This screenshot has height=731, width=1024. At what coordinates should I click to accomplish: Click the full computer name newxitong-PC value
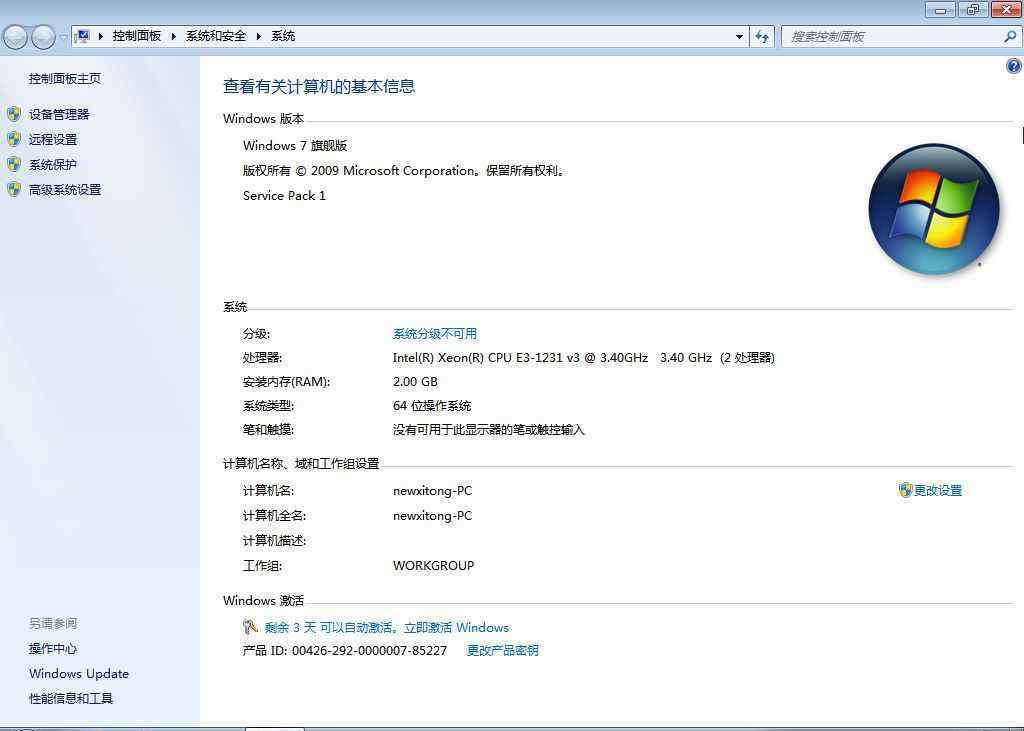tap(432, 515)
